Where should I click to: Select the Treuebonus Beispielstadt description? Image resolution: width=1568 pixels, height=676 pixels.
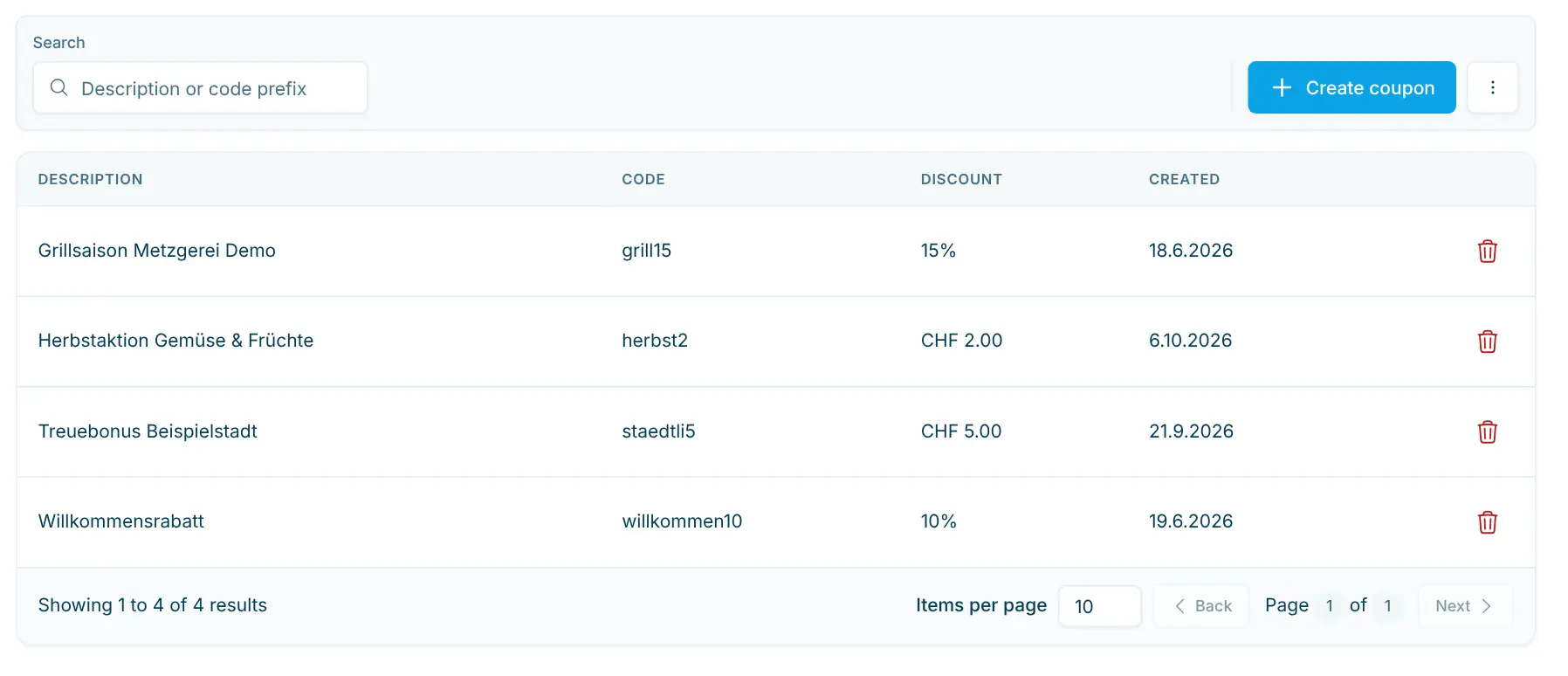coord(148,431)
